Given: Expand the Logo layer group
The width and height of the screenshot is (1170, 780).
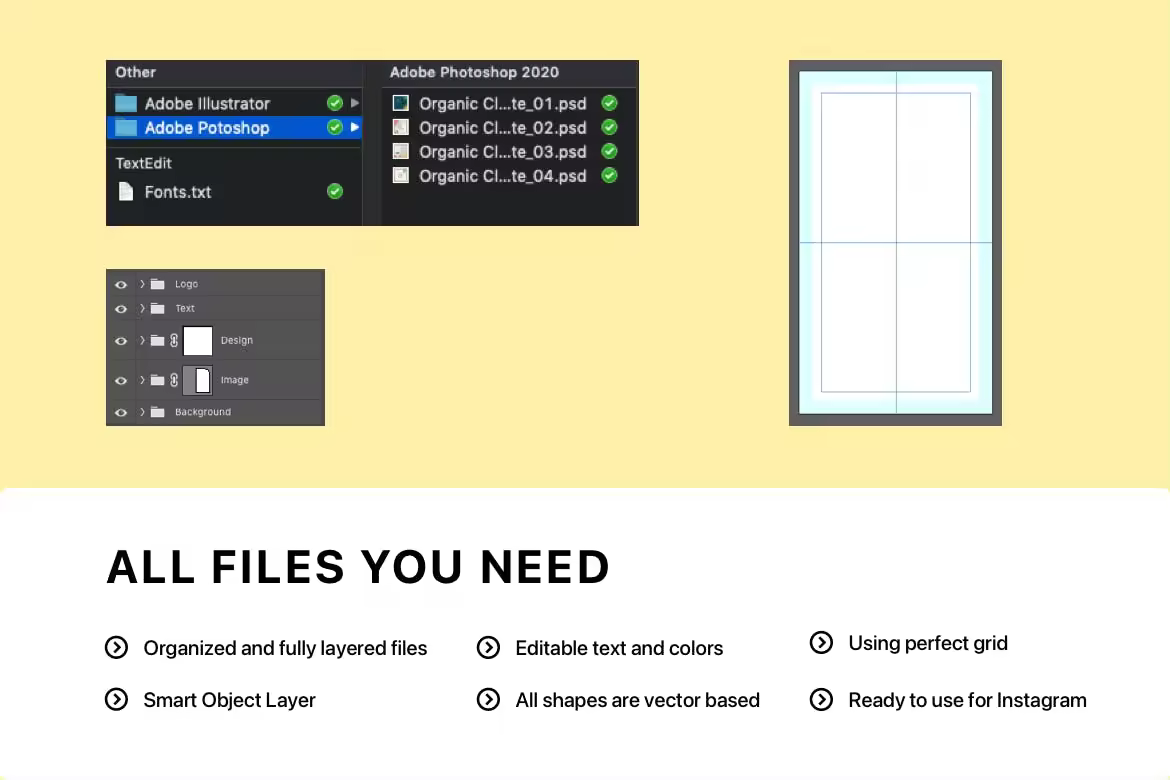Looking at the screenshot, I should [x=142, y=284].
